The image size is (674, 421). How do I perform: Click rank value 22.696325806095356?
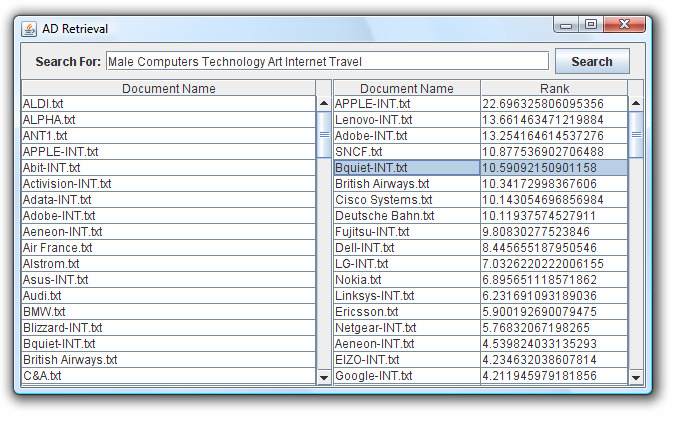543,104
